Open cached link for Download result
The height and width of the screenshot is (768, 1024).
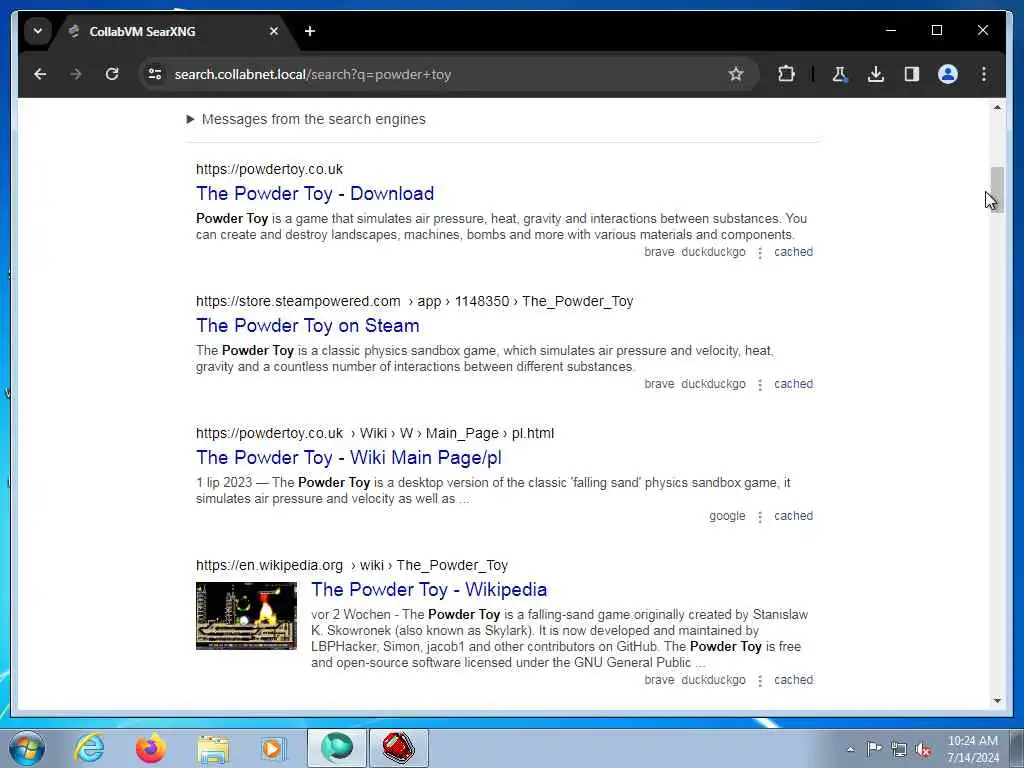793,252
